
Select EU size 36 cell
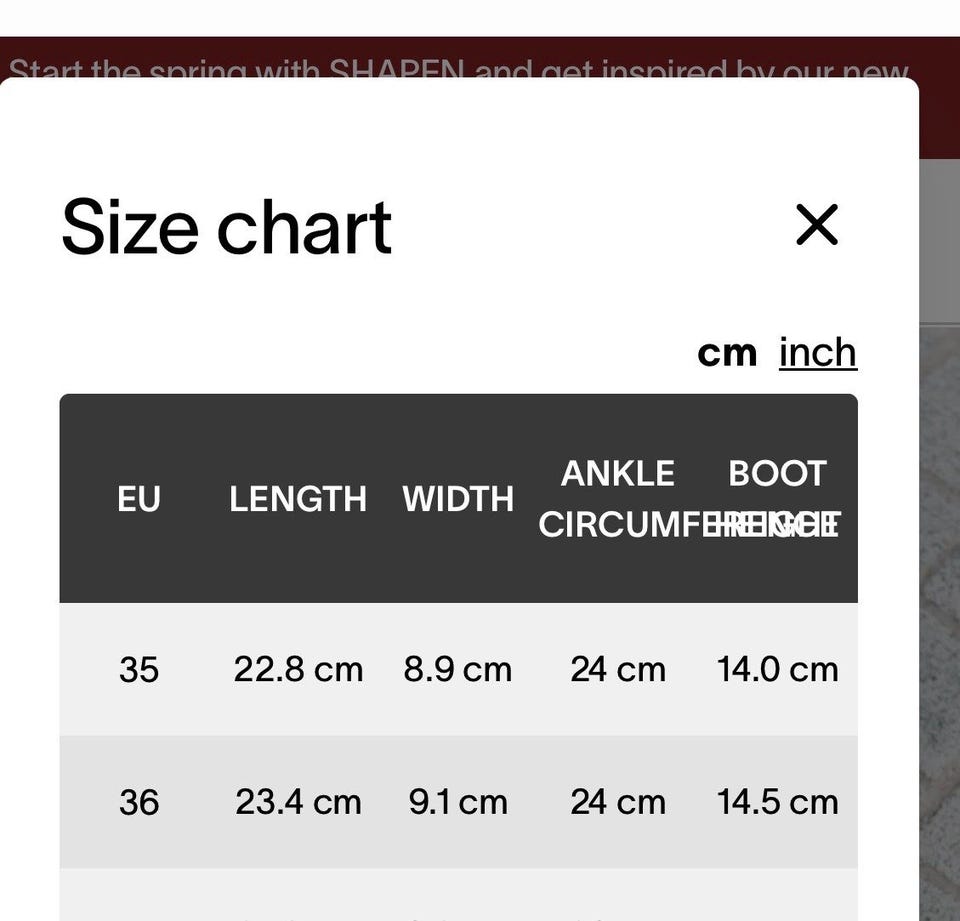tap(139, 802)
